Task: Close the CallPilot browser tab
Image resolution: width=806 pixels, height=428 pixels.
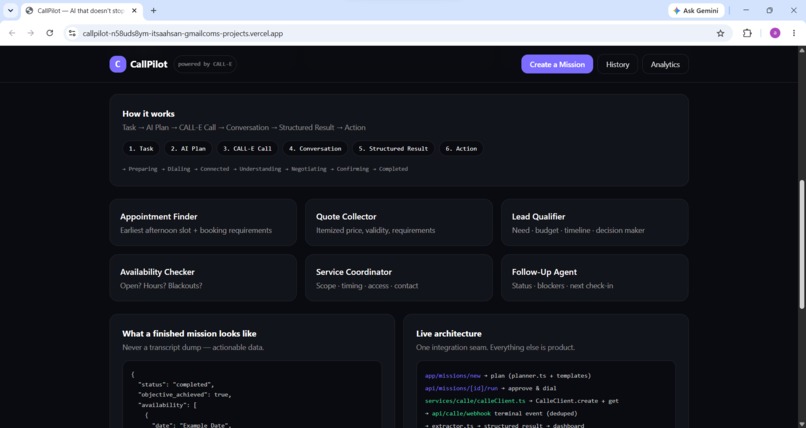Action: click(134, 10)
